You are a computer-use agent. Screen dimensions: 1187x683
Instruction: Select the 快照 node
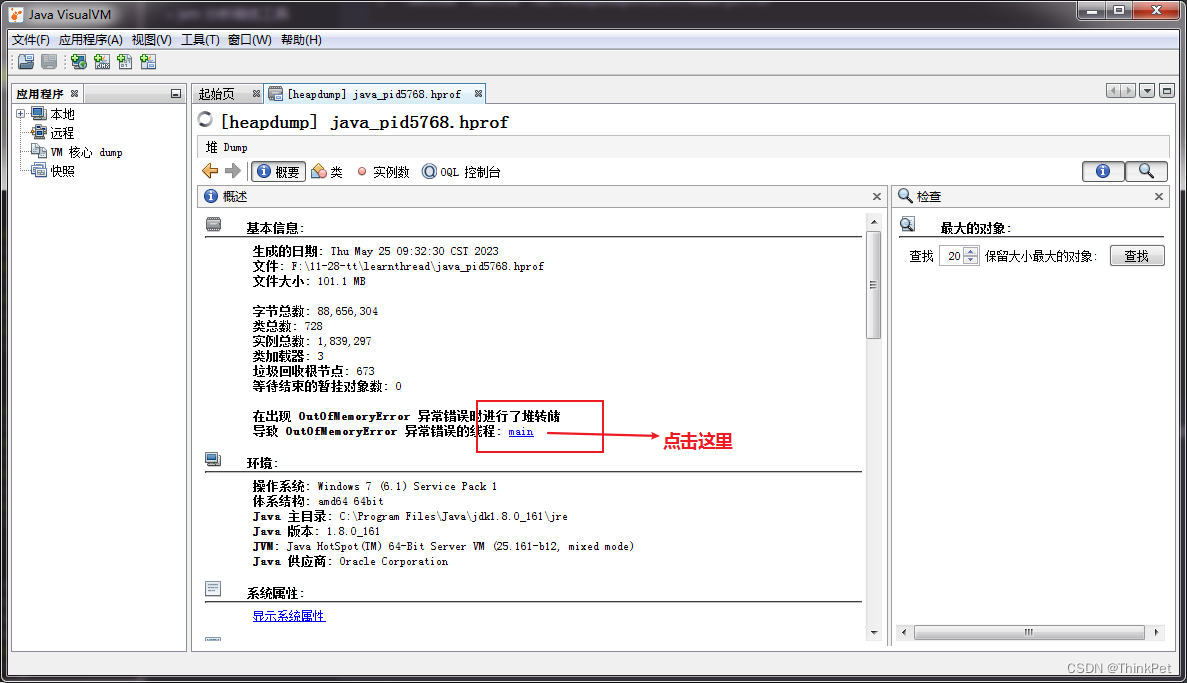click(x=62, y=171)
